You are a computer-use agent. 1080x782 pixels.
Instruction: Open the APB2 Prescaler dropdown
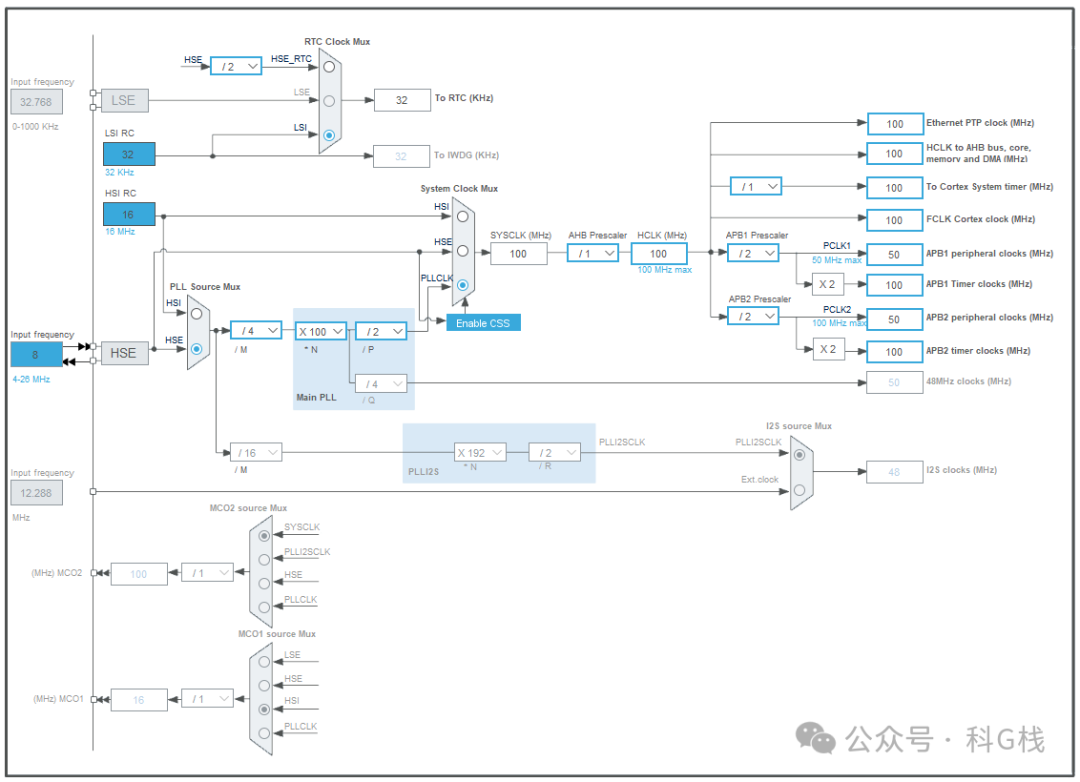click(x=753, y=316)
